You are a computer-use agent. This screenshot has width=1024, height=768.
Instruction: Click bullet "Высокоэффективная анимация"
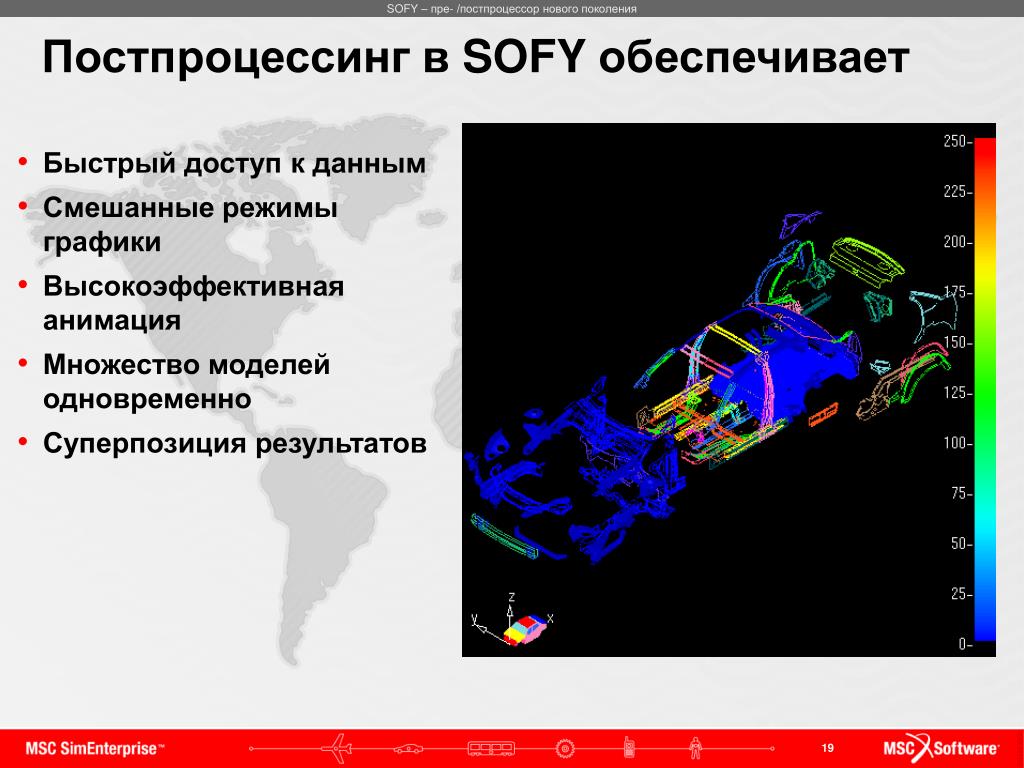click(193, 303)
